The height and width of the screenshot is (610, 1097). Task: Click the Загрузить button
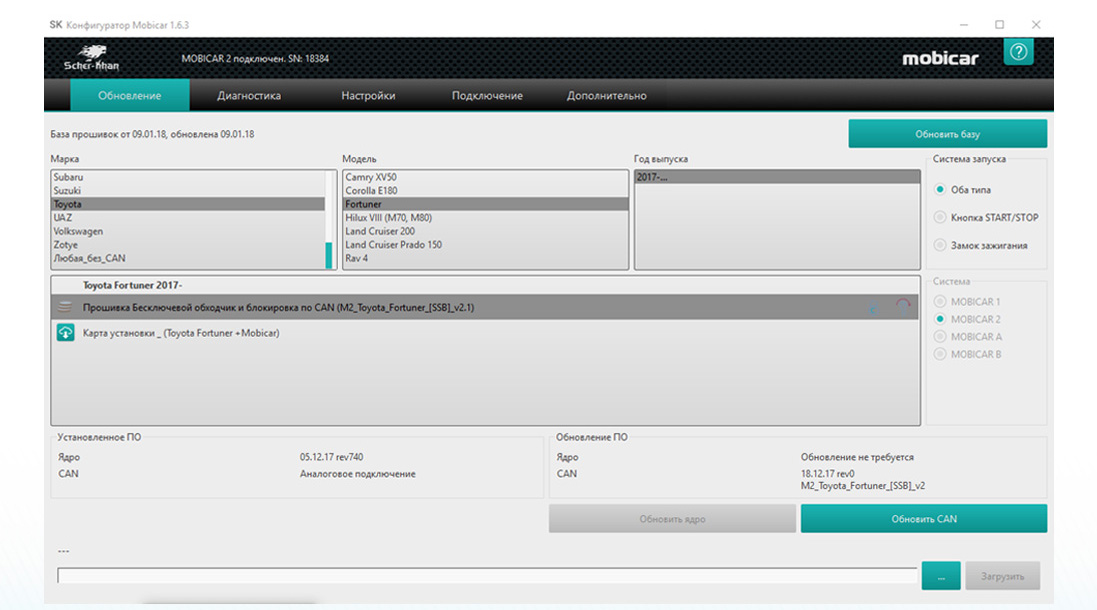tap(1003, 576)
